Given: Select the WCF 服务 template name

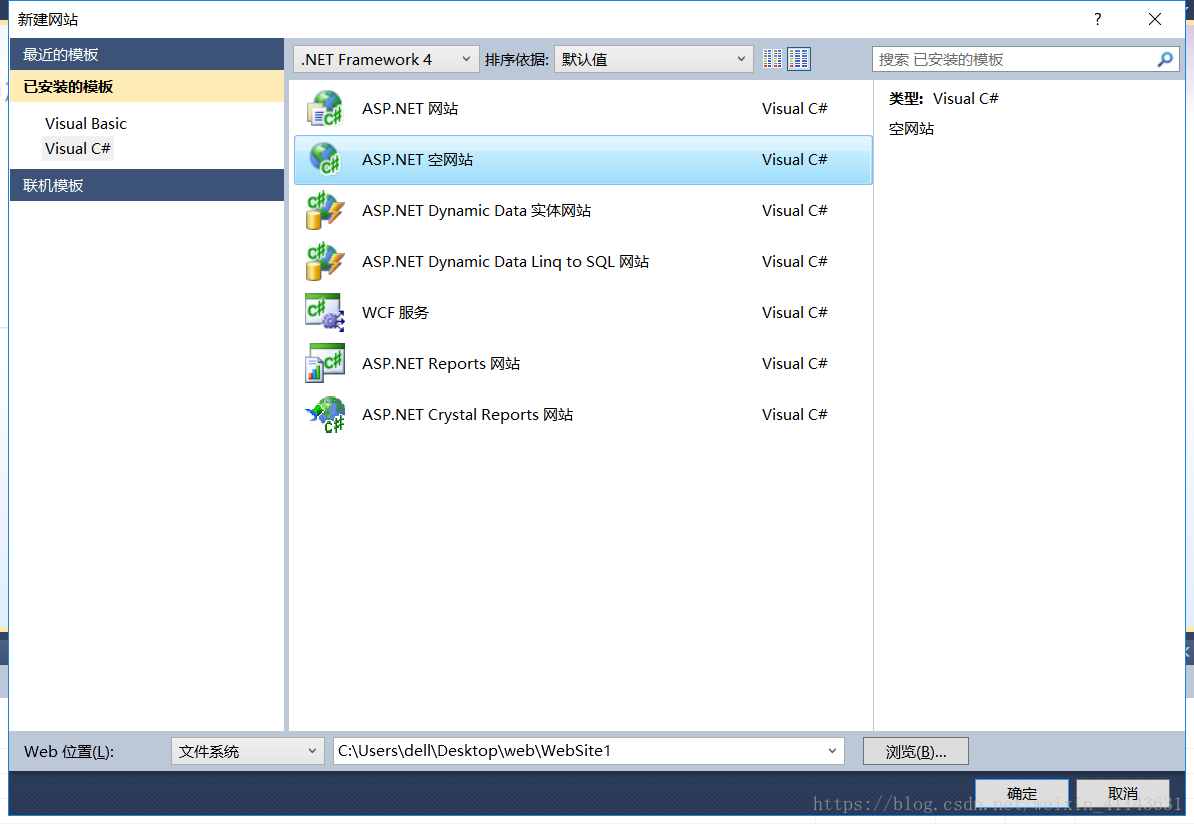Looking at the screenshot, I should [x=395, y=312].
